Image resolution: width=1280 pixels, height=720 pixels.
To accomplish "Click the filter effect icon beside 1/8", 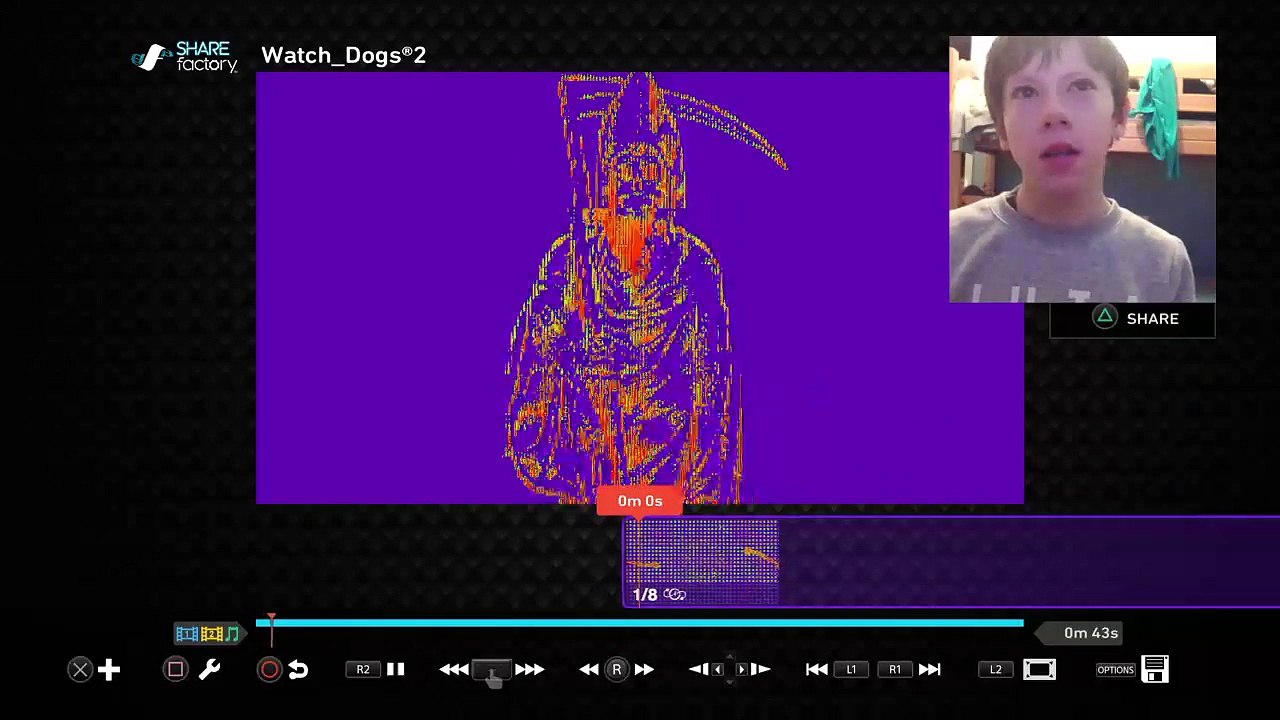I will 674,595.
